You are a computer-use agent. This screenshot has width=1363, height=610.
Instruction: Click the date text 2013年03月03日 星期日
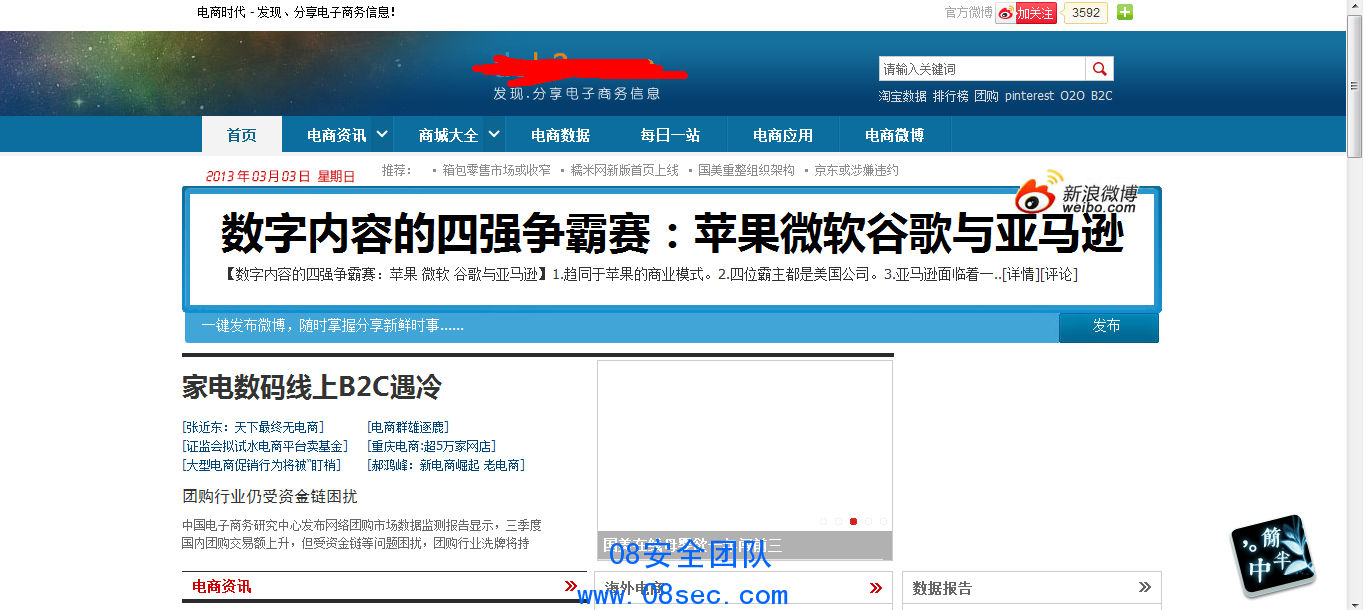coord(280,176)
